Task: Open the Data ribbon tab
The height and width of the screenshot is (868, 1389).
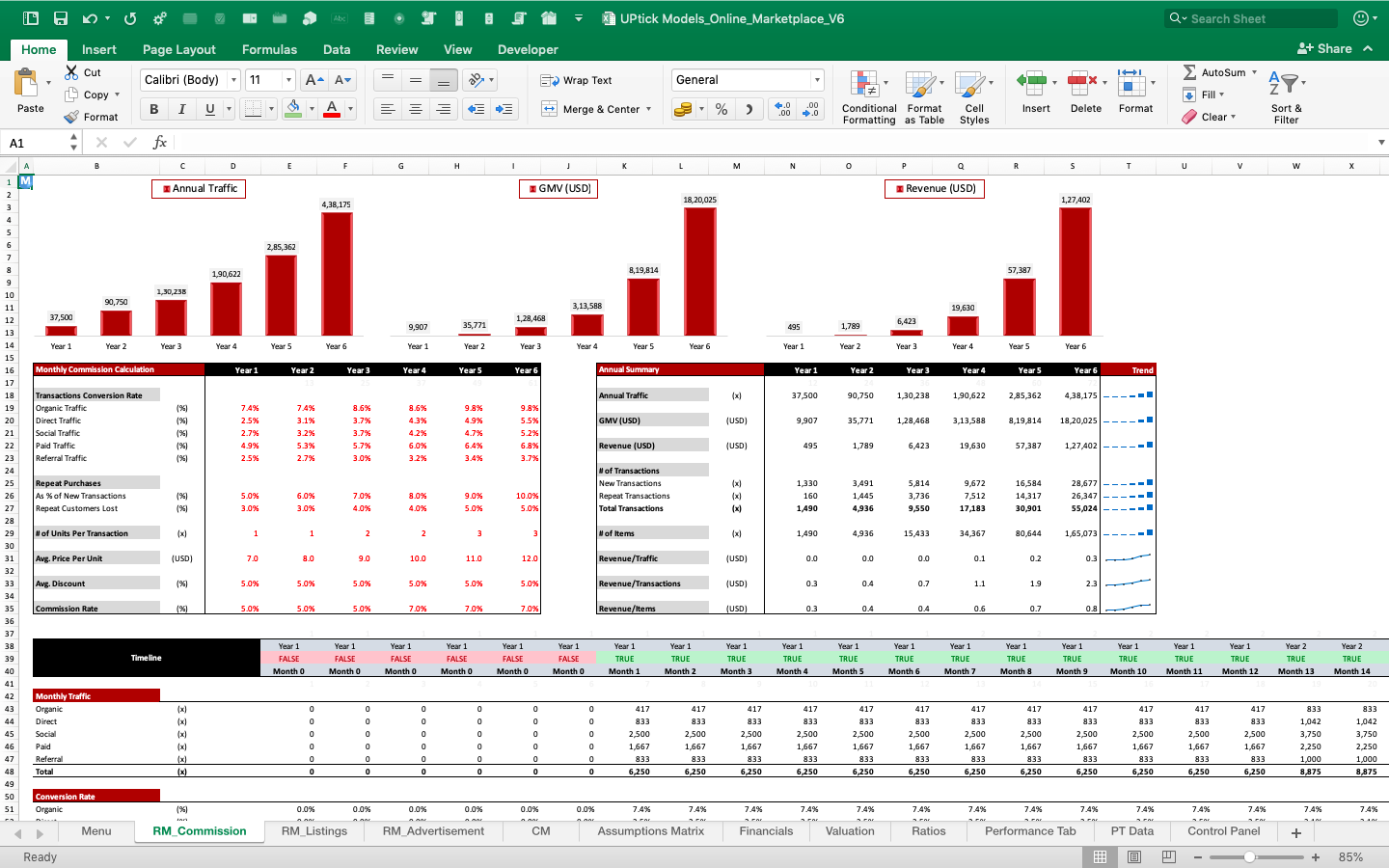Action: [x=337, y=49]
